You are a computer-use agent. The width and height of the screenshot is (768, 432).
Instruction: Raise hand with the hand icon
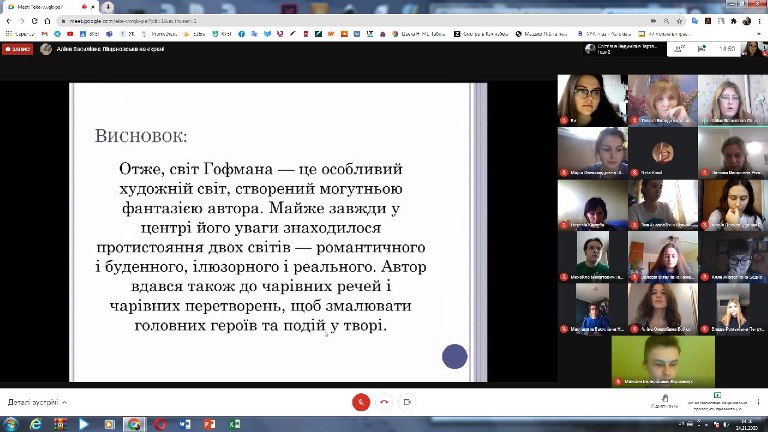tap(665, 401)
